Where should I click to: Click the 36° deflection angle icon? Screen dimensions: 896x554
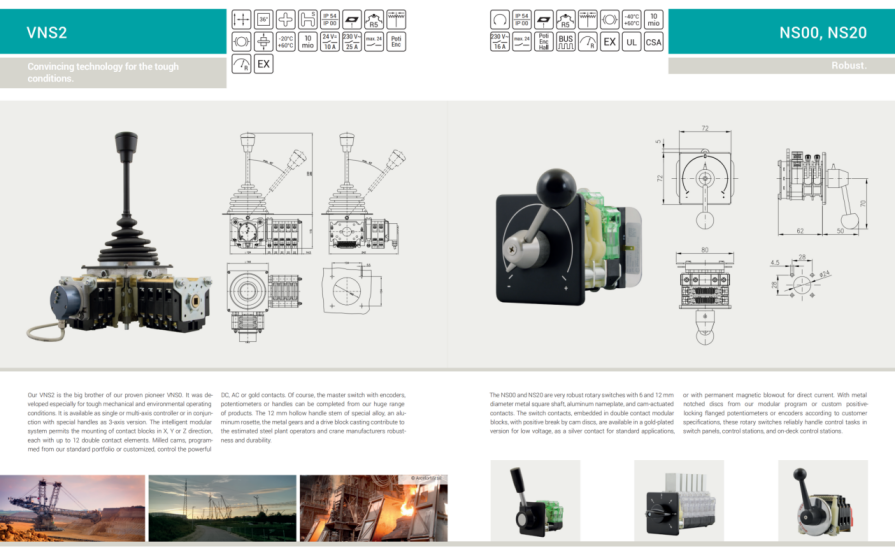tap(263, 18)
